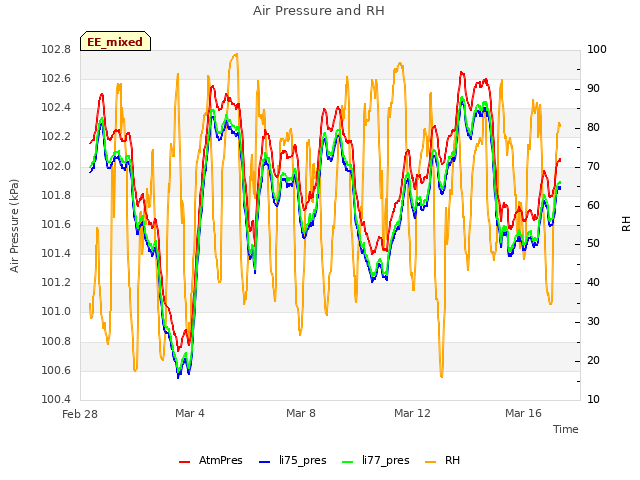Click the red AtmPres legend color marker
This screenshot has width=640, height=480.
184,462
